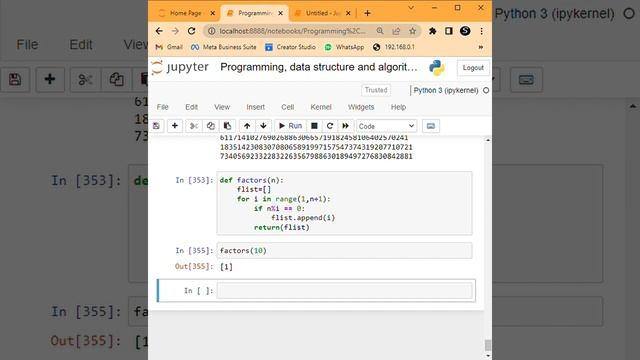Open the File menu in Jupyter
The image size is (640, 360).
click(162, 107)
